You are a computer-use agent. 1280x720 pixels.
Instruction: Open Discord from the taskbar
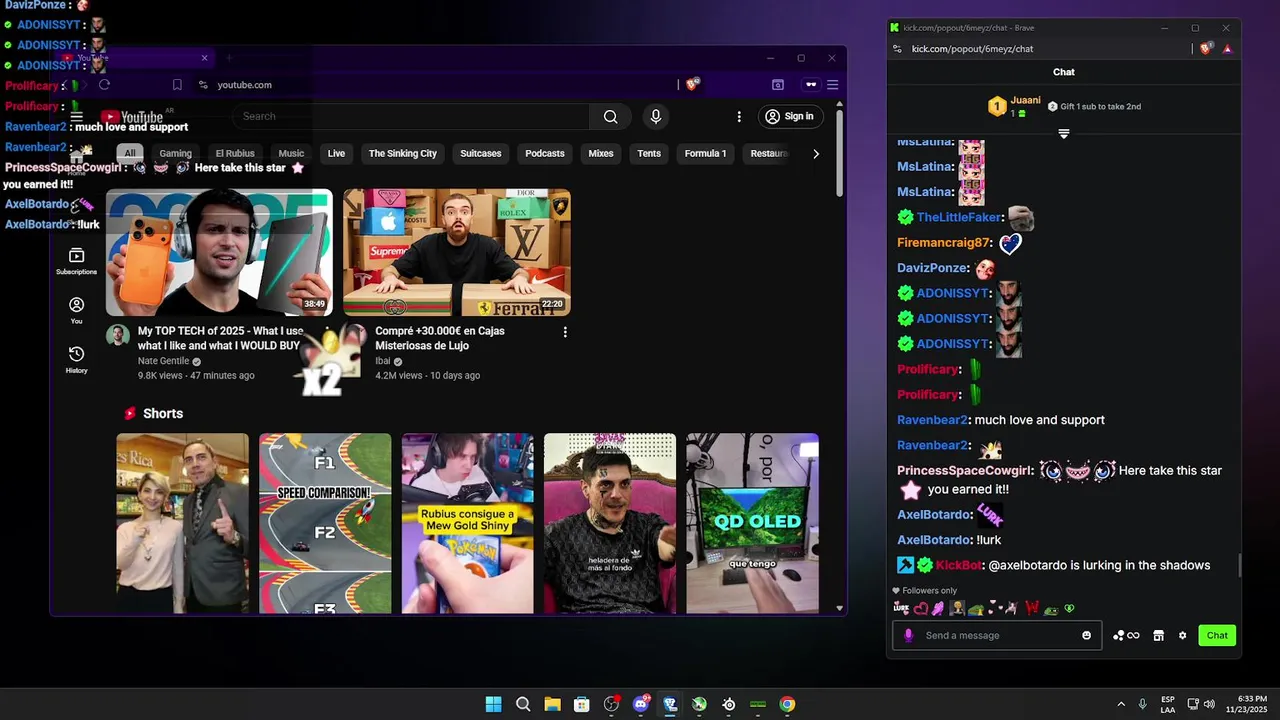pyautogui.click(x=641, y=704)
